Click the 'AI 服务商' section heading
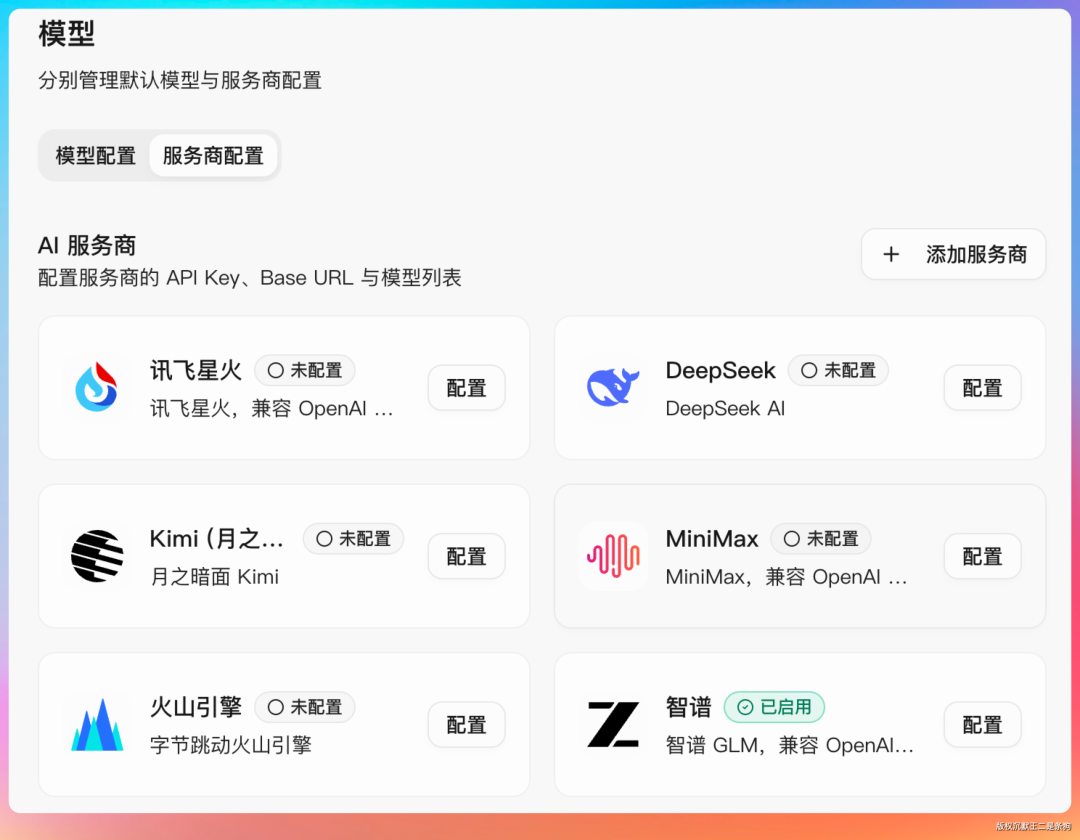Image resolution: width=1080 pixels, height=840 pixels. [87, 245]
